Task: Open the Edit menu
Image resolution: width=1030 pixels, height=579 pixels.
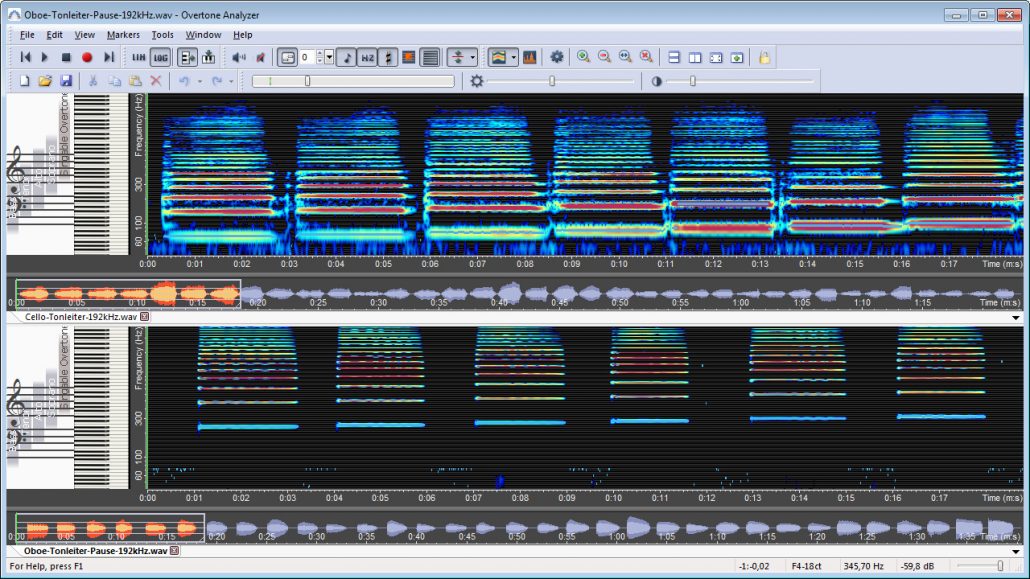Action: coord(55,35)
